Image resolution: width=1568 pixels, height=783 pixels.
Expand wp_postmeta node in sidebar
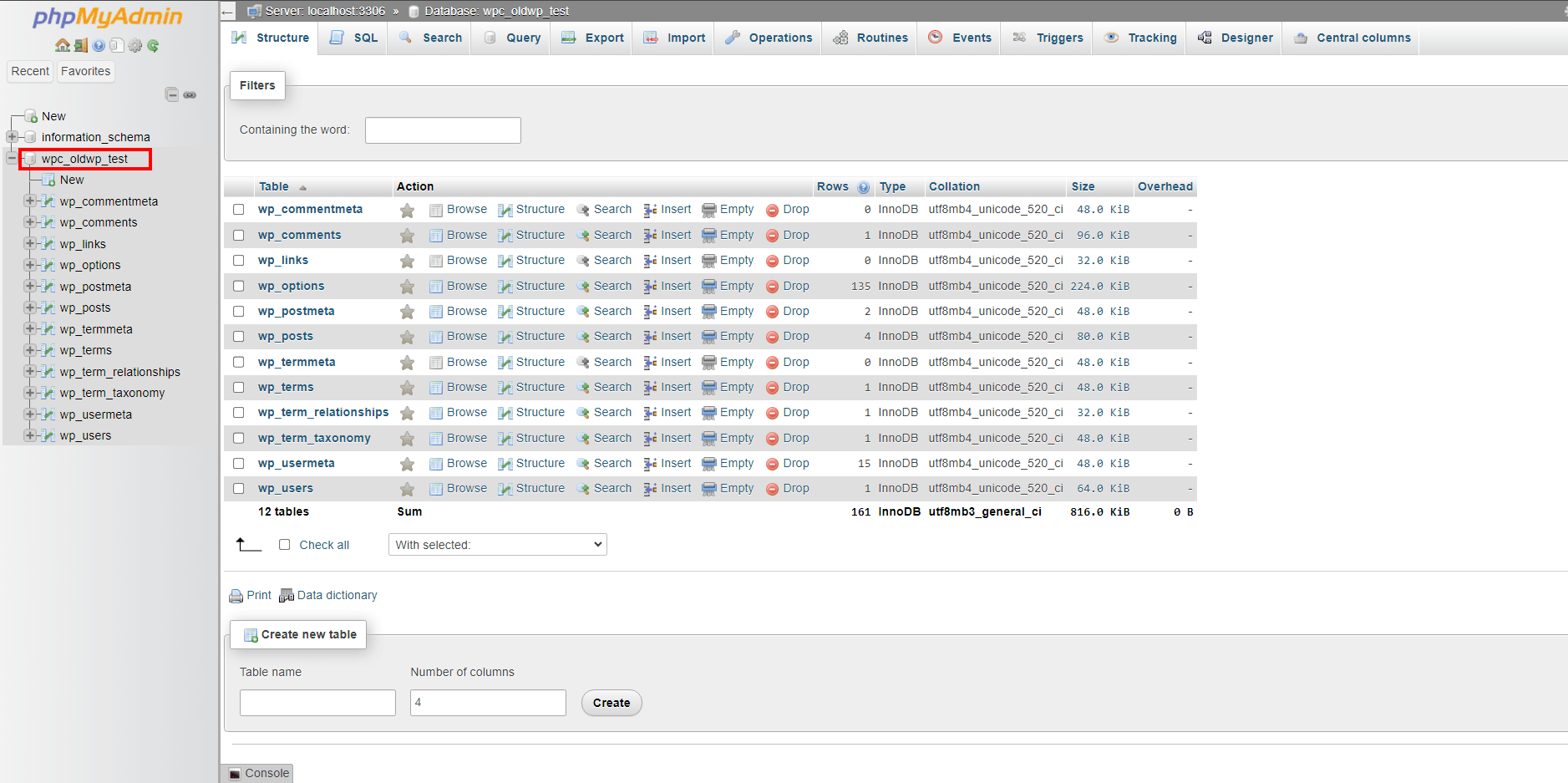pos(30,286)
